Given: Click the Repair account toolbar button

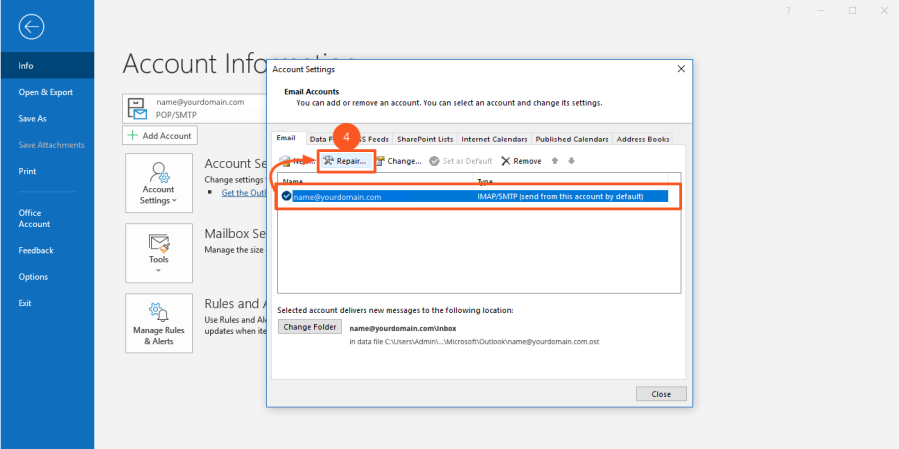Looking at the screenshot, I should (345, 160).
